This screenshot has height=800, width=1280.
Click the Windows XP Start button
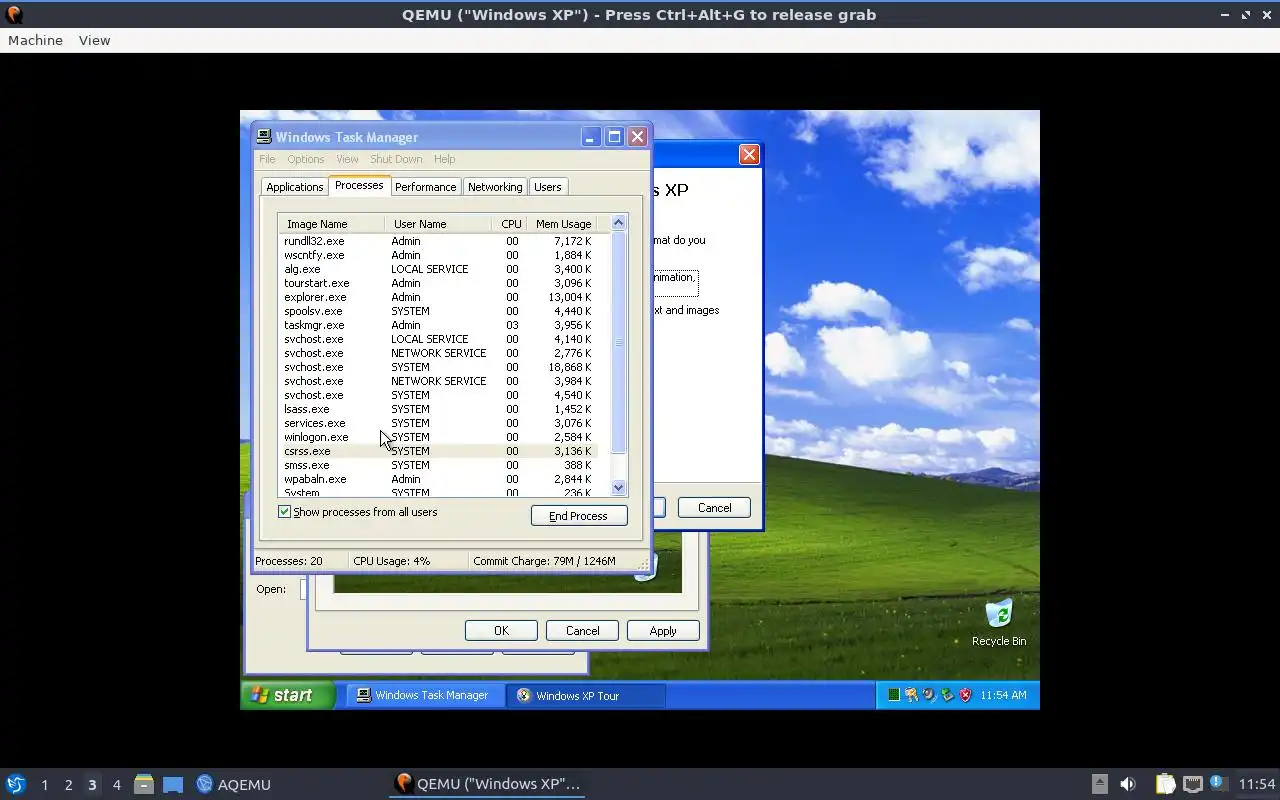coord(287,695)
